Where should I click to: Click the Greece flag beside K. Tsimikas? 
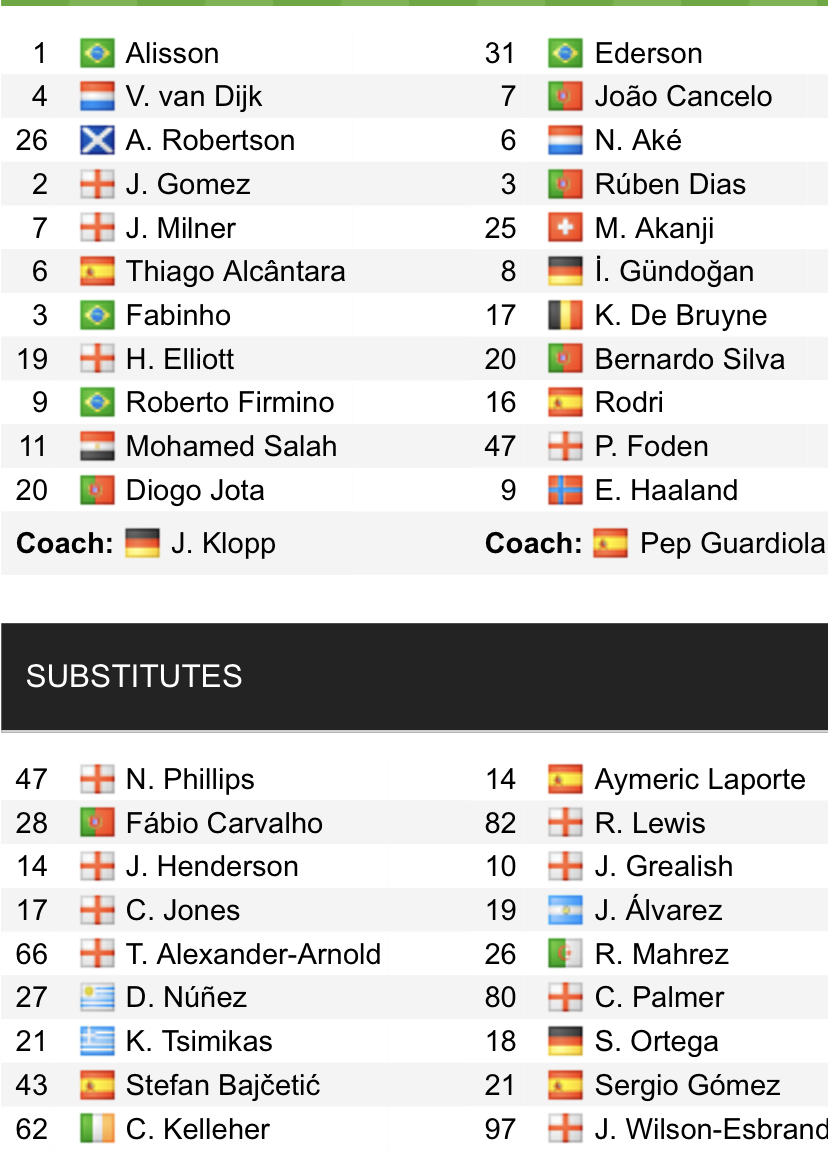point(97,1041)
